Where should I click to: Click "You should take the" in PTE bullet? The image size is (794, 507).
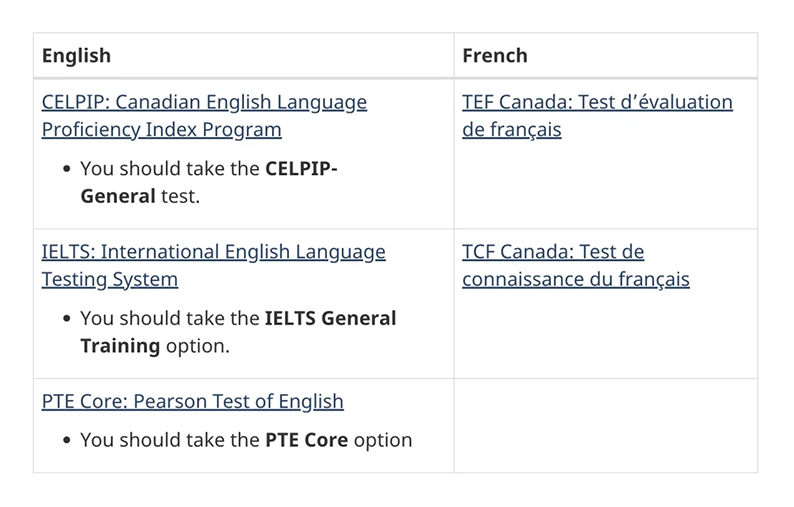[169, 440]
